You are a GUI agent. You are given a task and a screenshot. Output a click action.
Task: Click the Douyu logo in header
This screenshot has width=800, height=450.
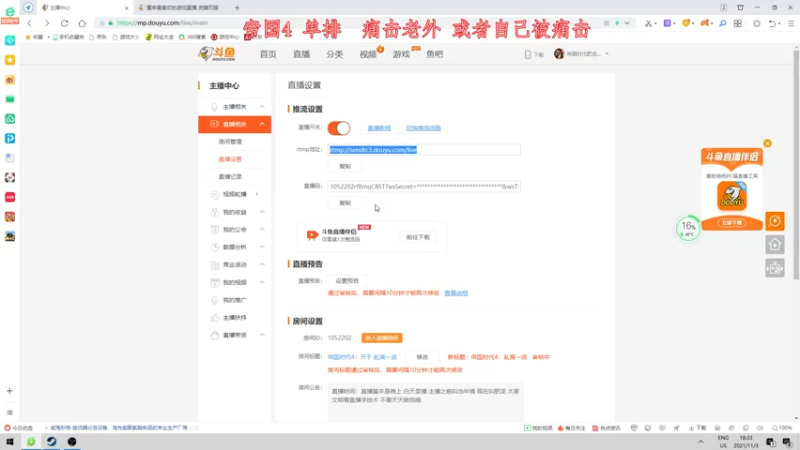(217, 54)
